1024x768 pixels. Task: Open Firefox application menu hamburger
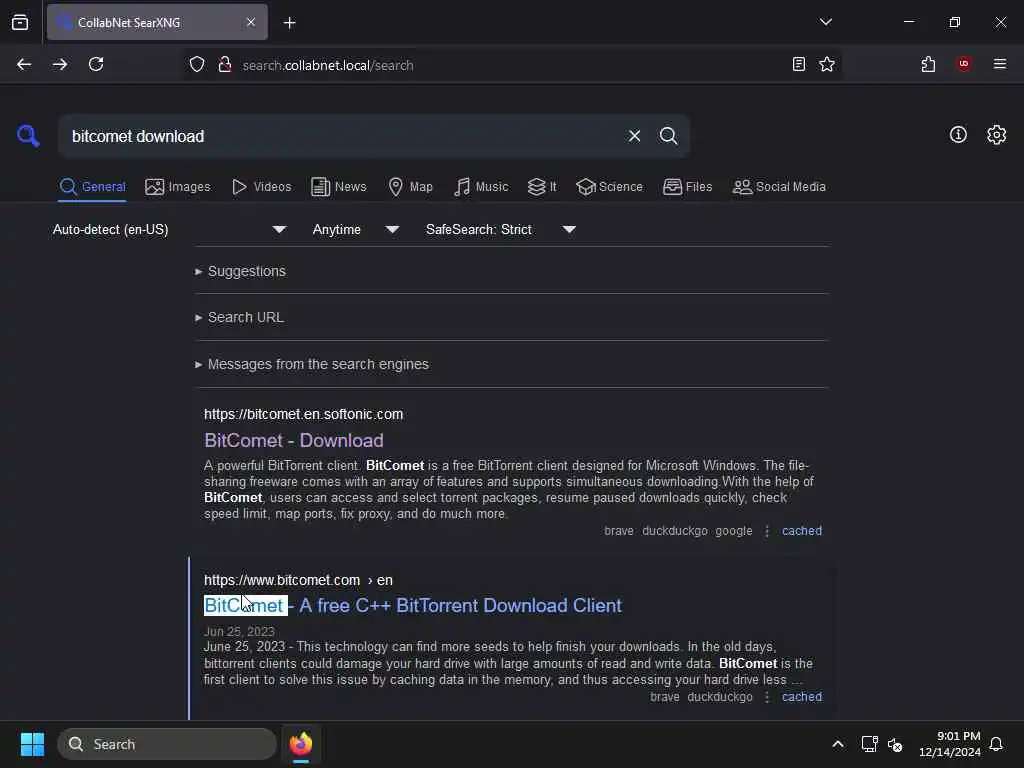click(999, 64)
